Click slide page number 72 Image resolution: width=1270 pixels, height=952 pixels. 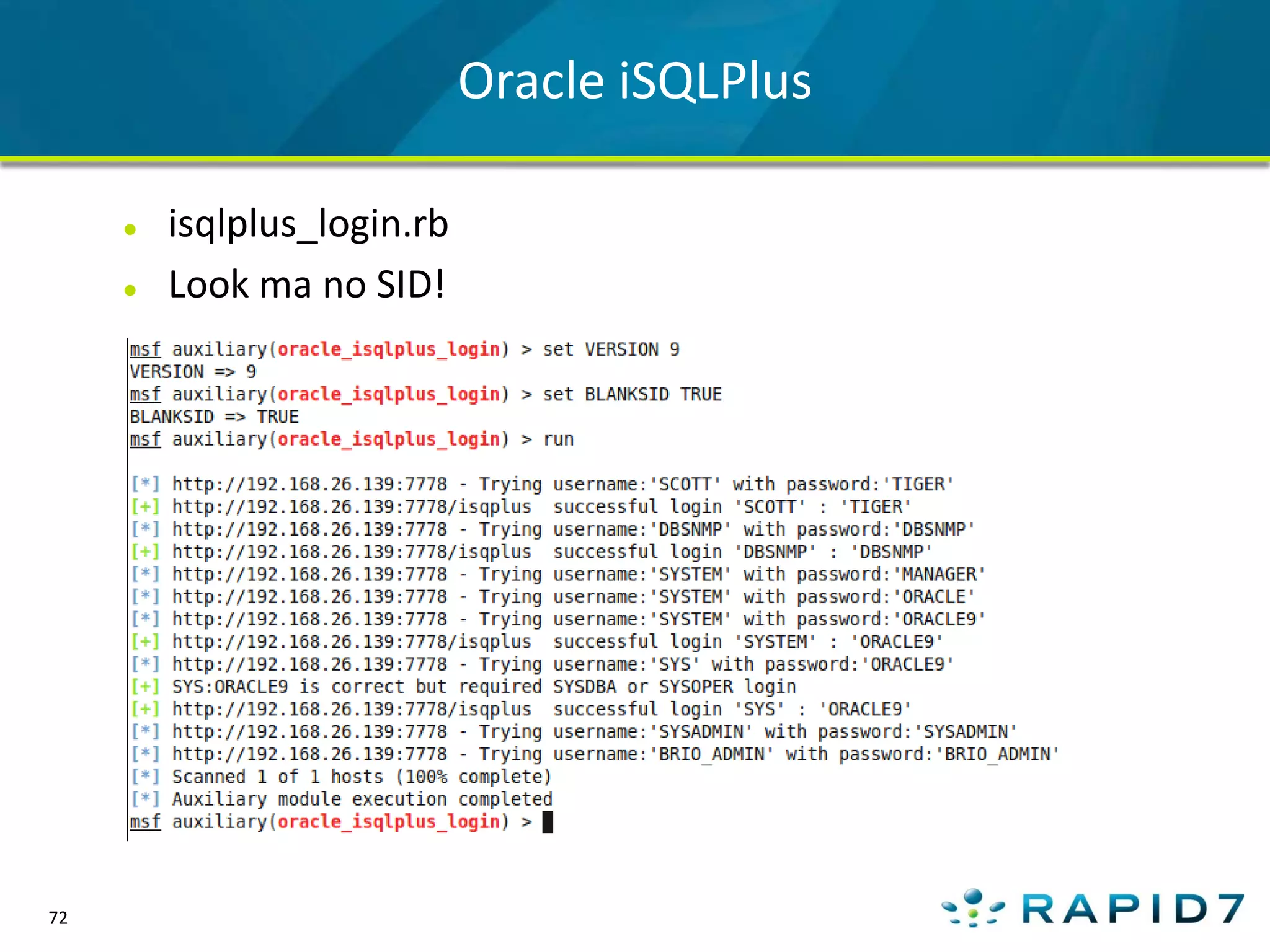(x=58, y=917)
